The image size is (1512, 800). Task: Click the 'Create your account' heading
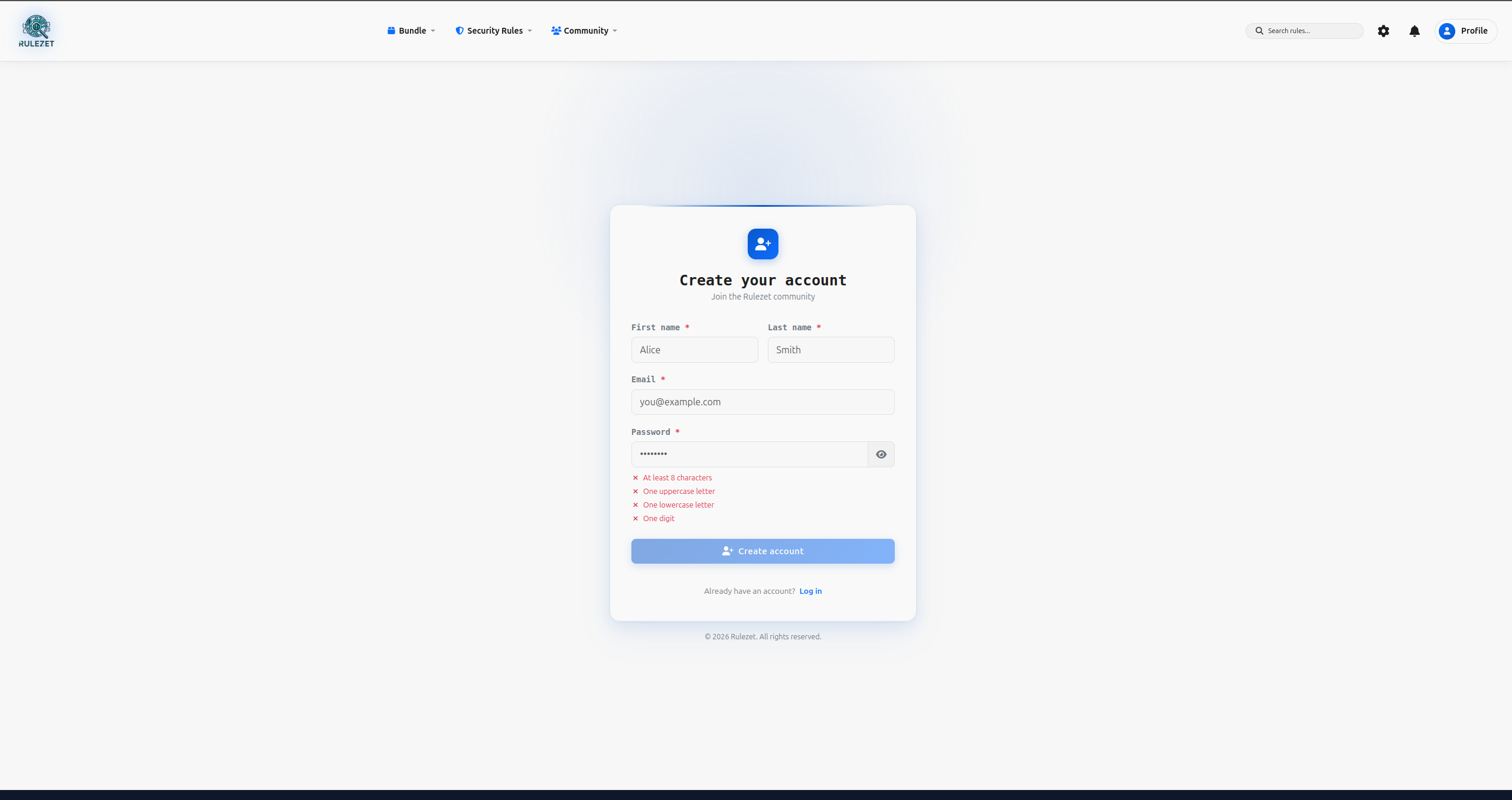[x=763, y=280]
